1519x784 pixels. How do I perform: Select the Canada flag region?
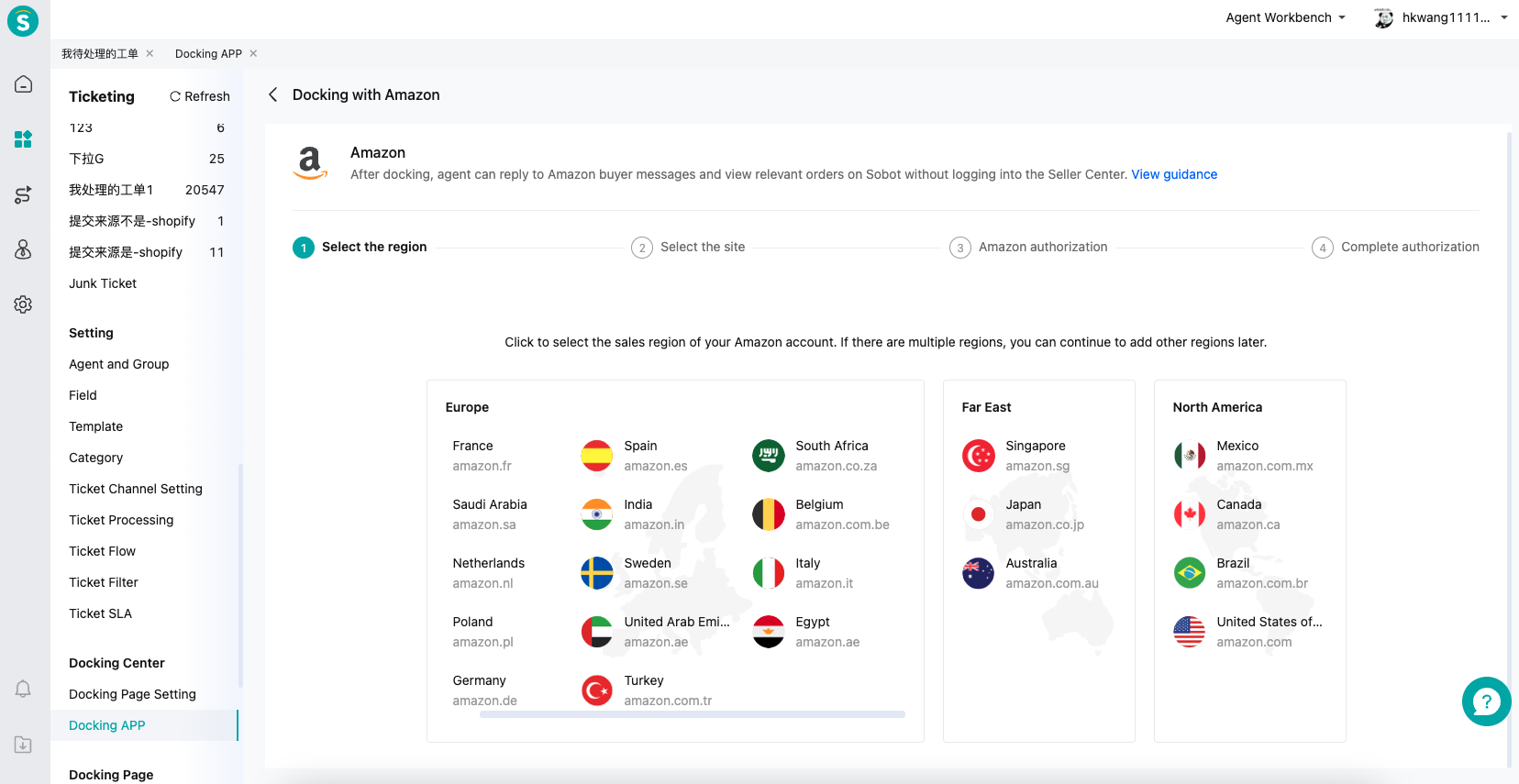tap(1190, 514)
